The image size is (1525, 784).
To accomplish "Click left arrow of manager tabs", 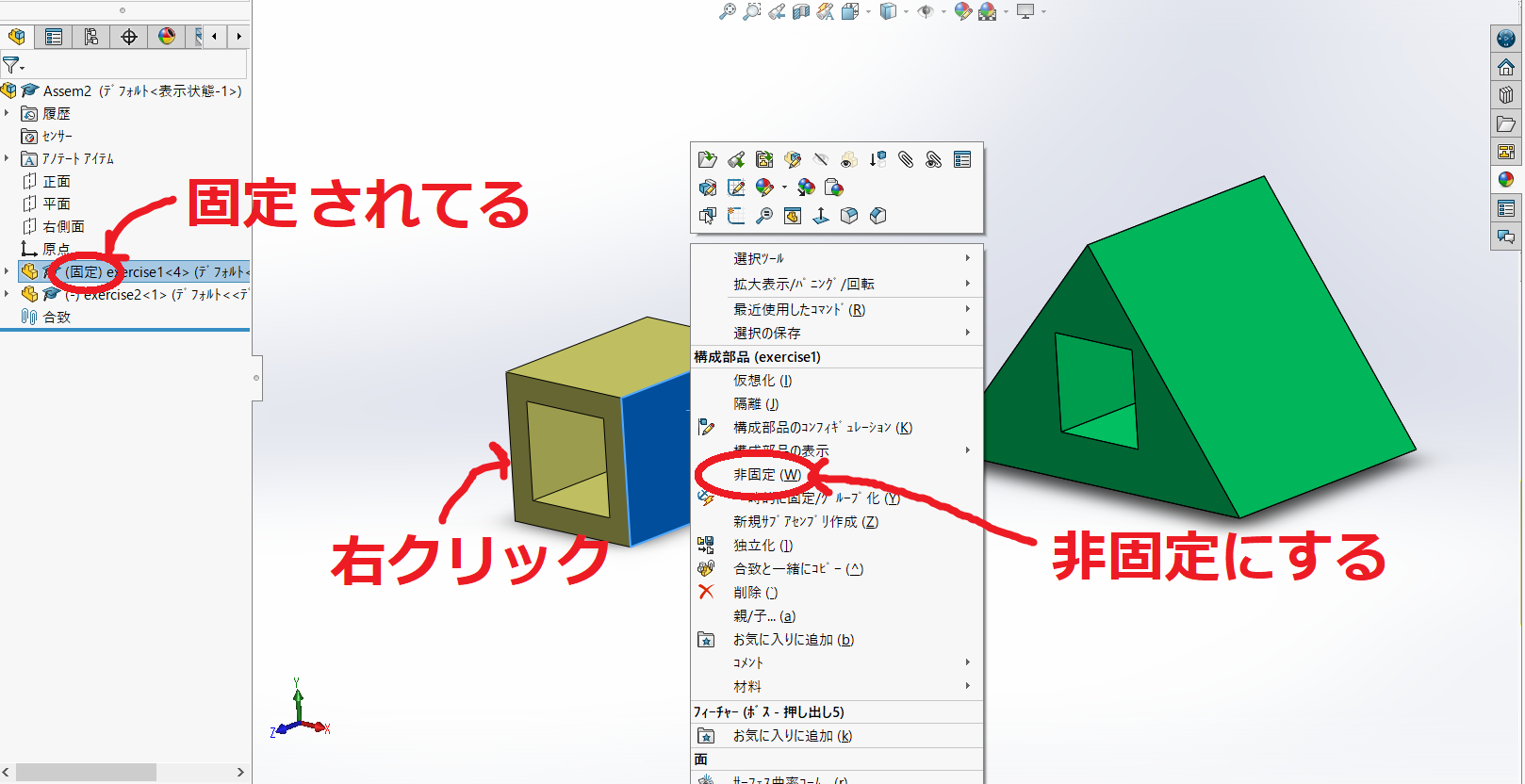I will click(215, 37).
